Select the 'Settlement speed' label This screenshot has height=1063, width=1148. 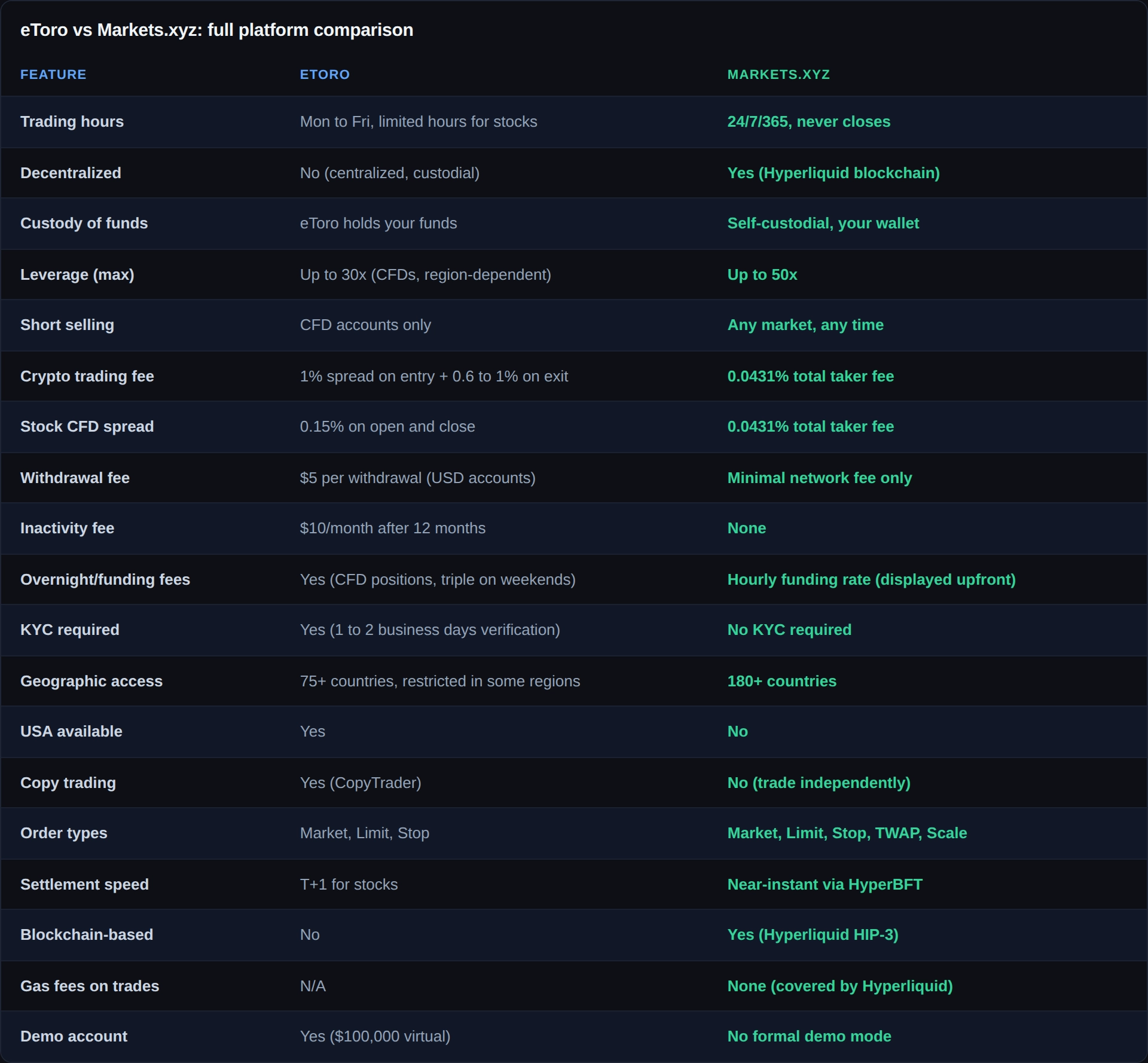(84, 884)
